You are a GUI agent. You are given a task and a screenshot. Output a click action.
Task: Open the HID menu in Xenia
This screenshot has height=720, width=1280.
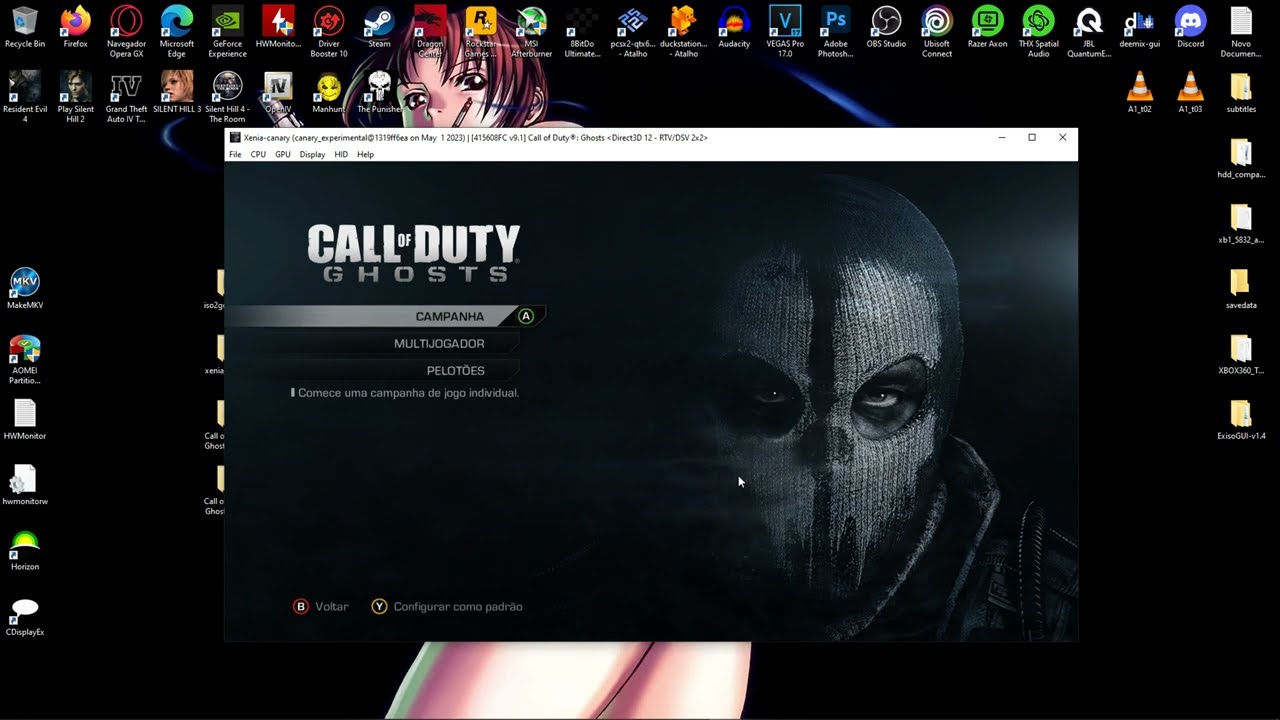pos(341,155)
